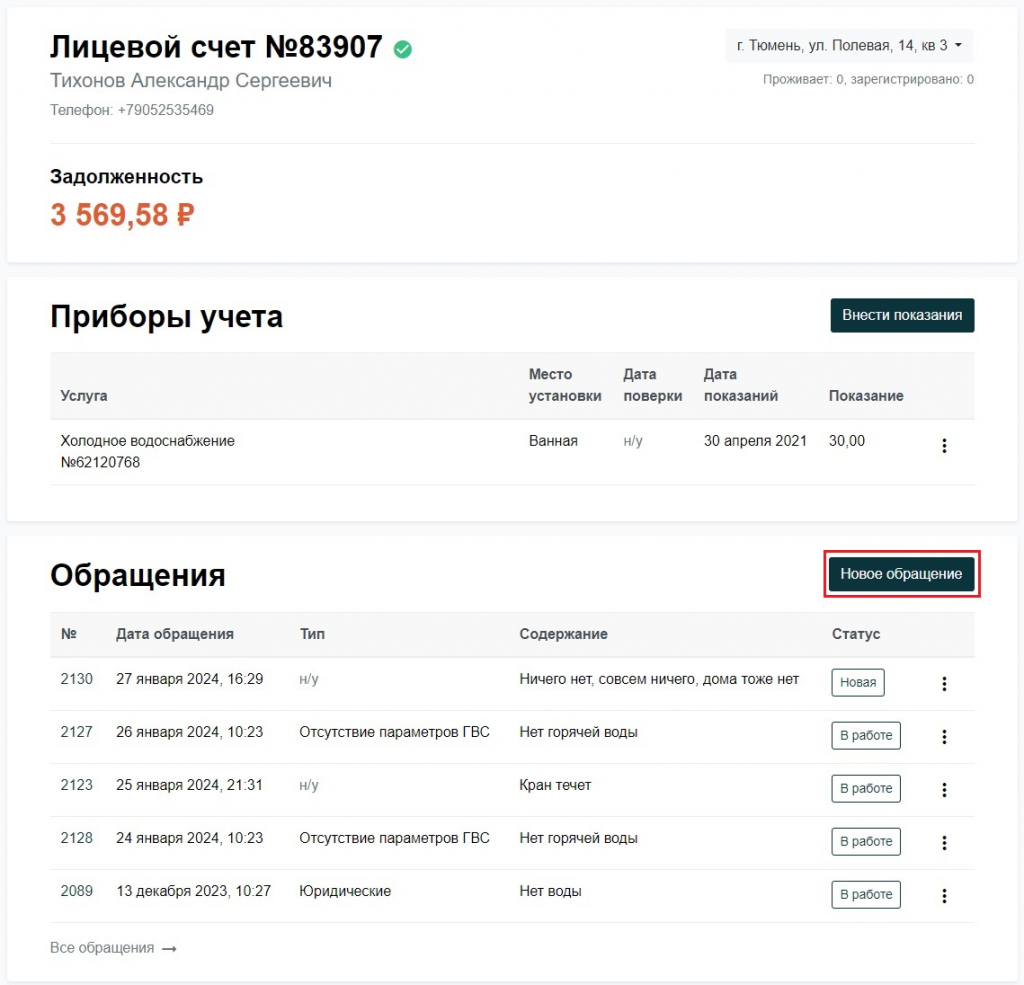The height and width of the screenshot is (985, 1024).
Task: Open the three-dot menu for water meter №62120768
Action: (x=944, y=445)
